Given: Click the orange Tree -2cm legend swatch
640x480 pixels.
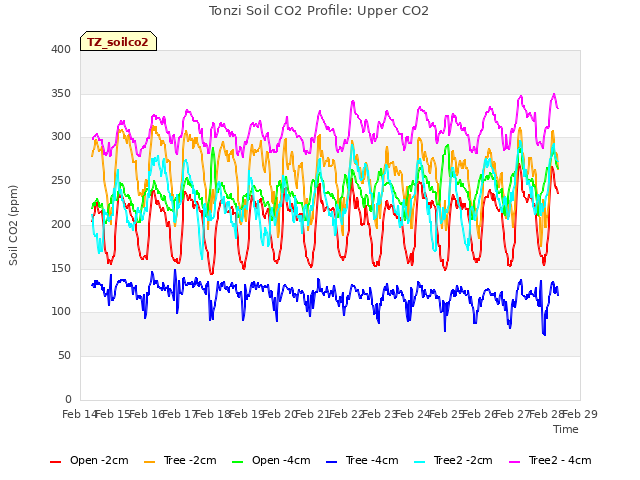Looking at the screenshot, I should 149,462.
